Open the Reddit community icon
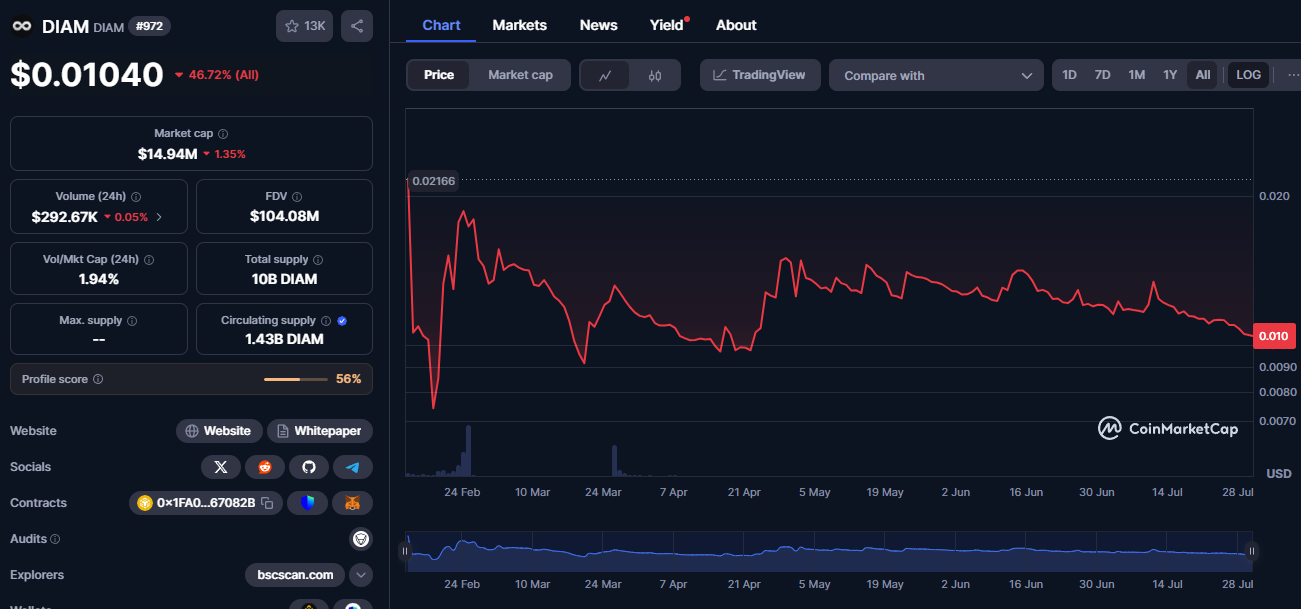 (x=265, y=467)
